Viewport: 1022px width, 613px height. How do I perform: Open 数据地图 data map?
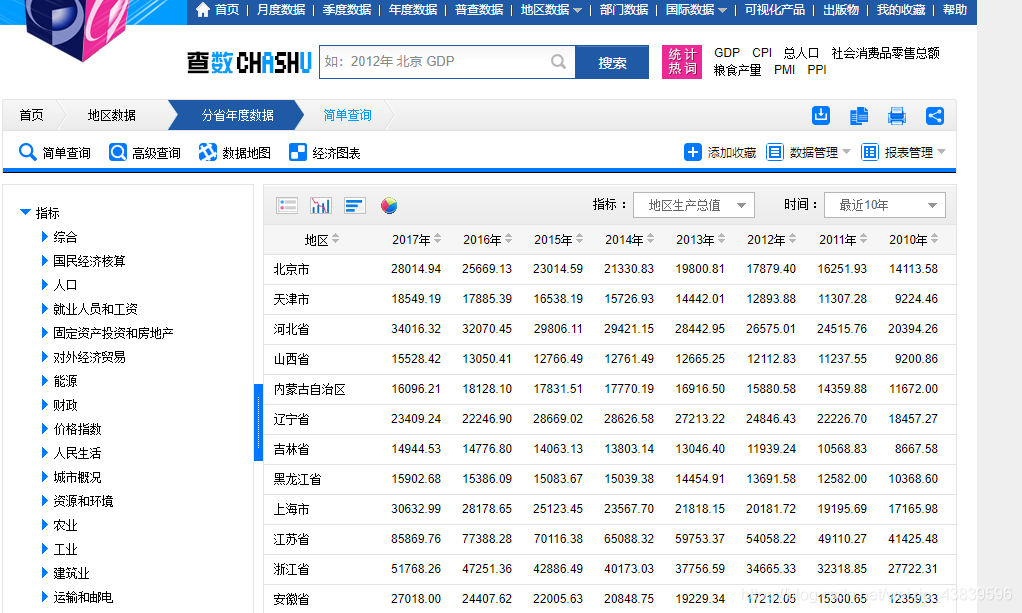click(235, 153)
